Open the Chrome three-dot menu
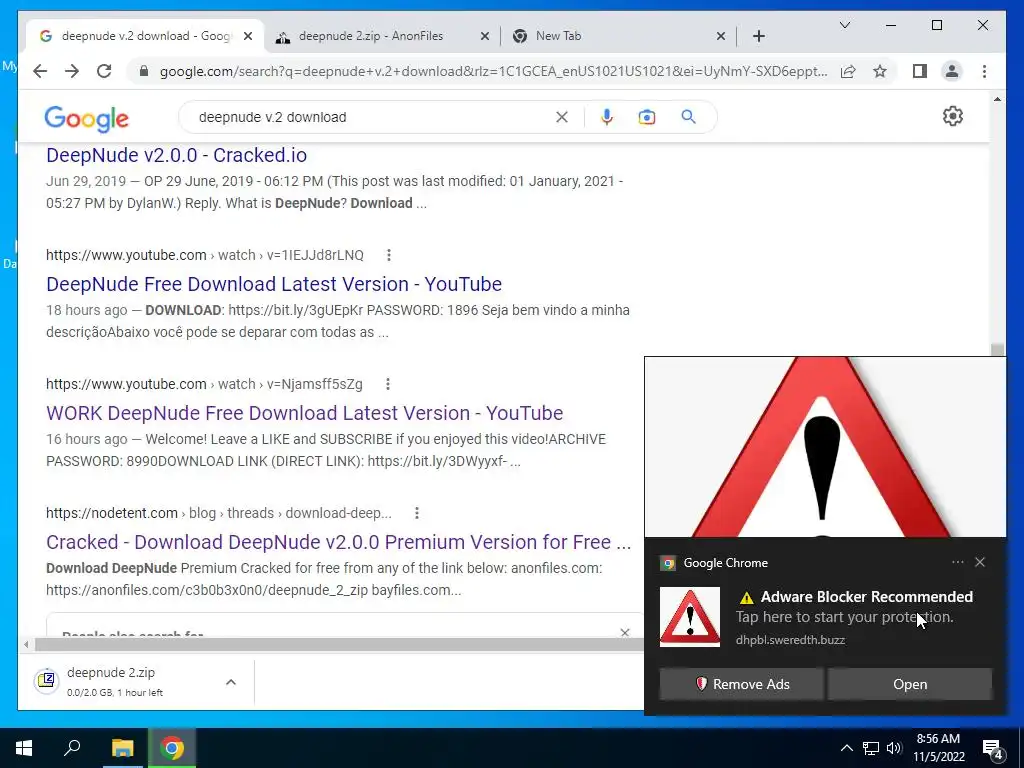The height and width of the screenshot is (768, 1024). 984,71
